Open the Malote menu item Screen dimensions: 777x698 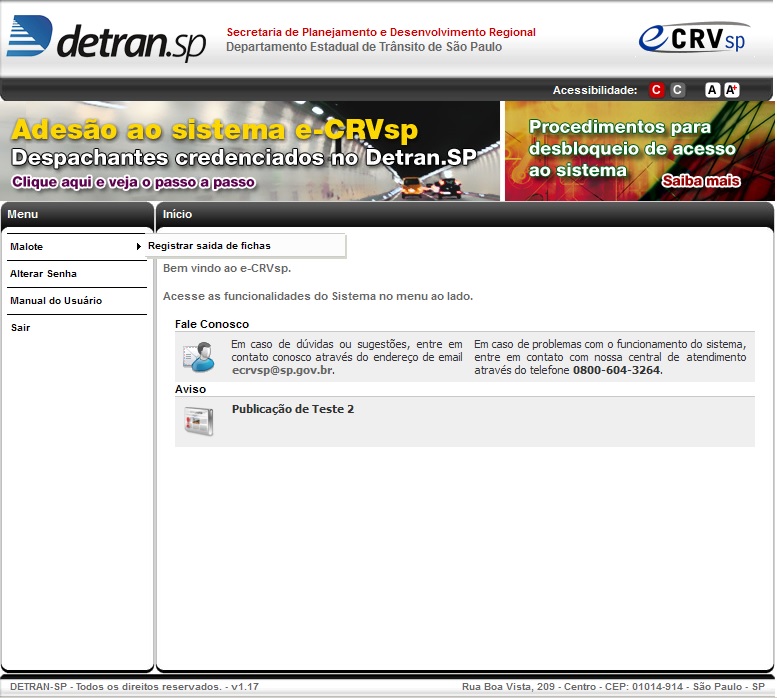click(x=77, y=247)
